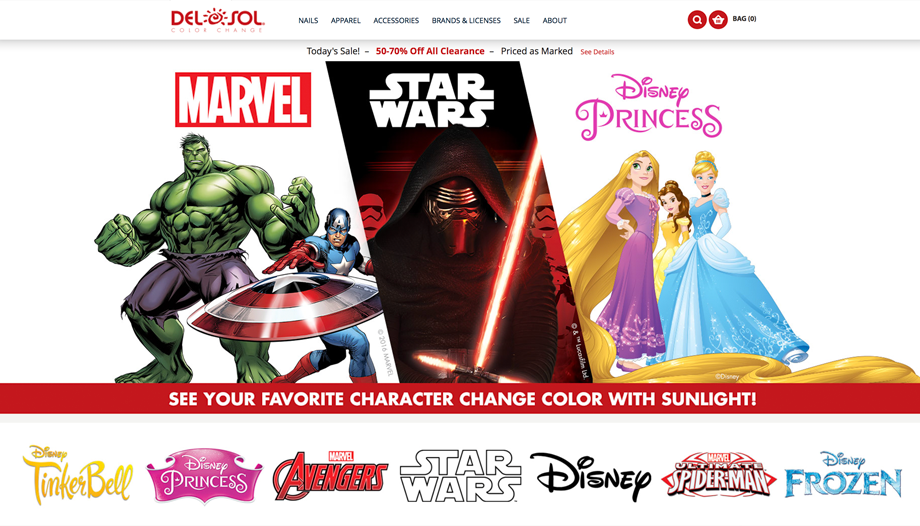
Task: Go home via Del Sol logo
Action: tap(218, 21)
